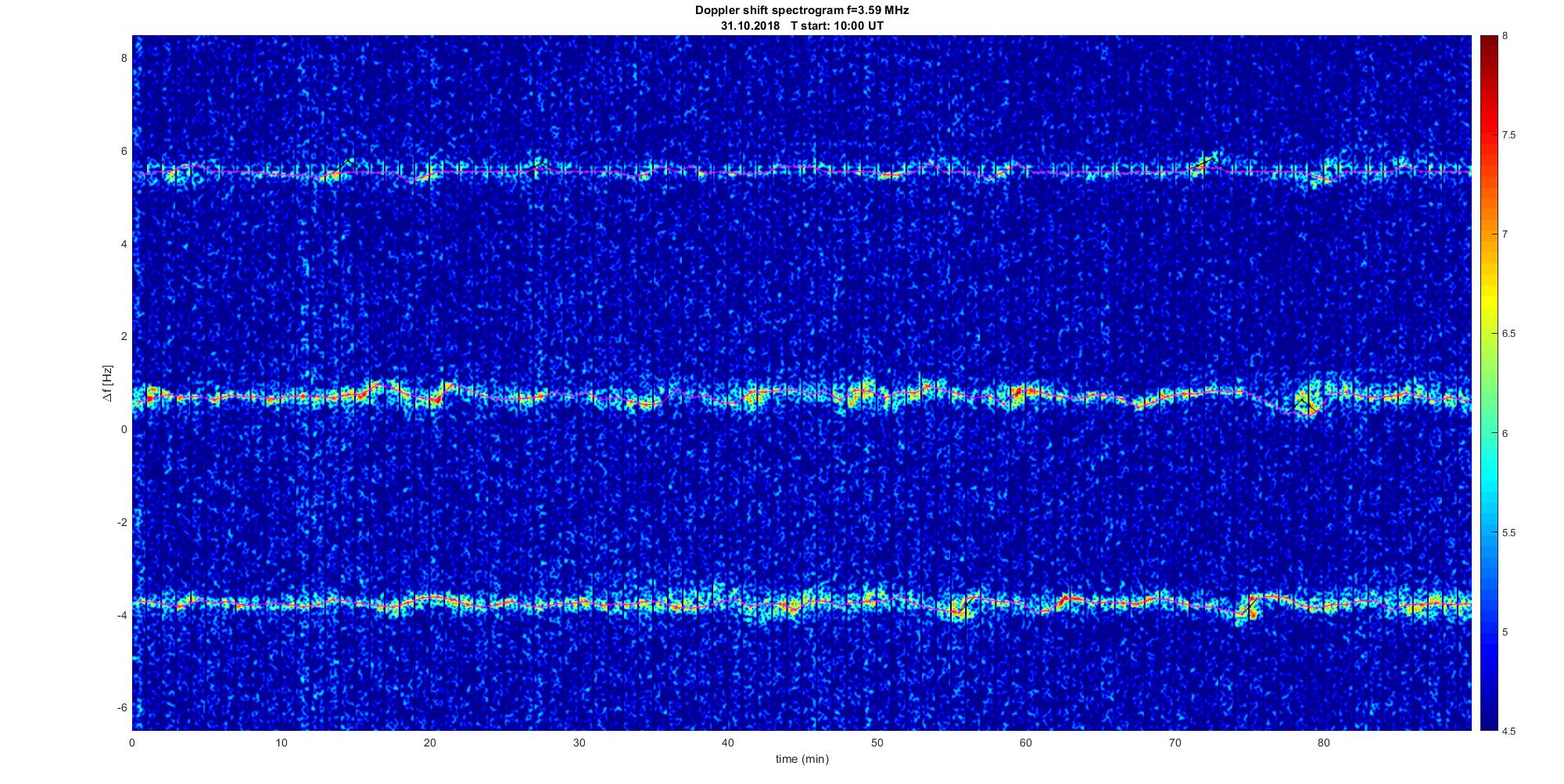The width and height of the screenshot is (1564, 784).
Task: Click the colorbar tick label '6.5'
Action: pos(1508,334)
